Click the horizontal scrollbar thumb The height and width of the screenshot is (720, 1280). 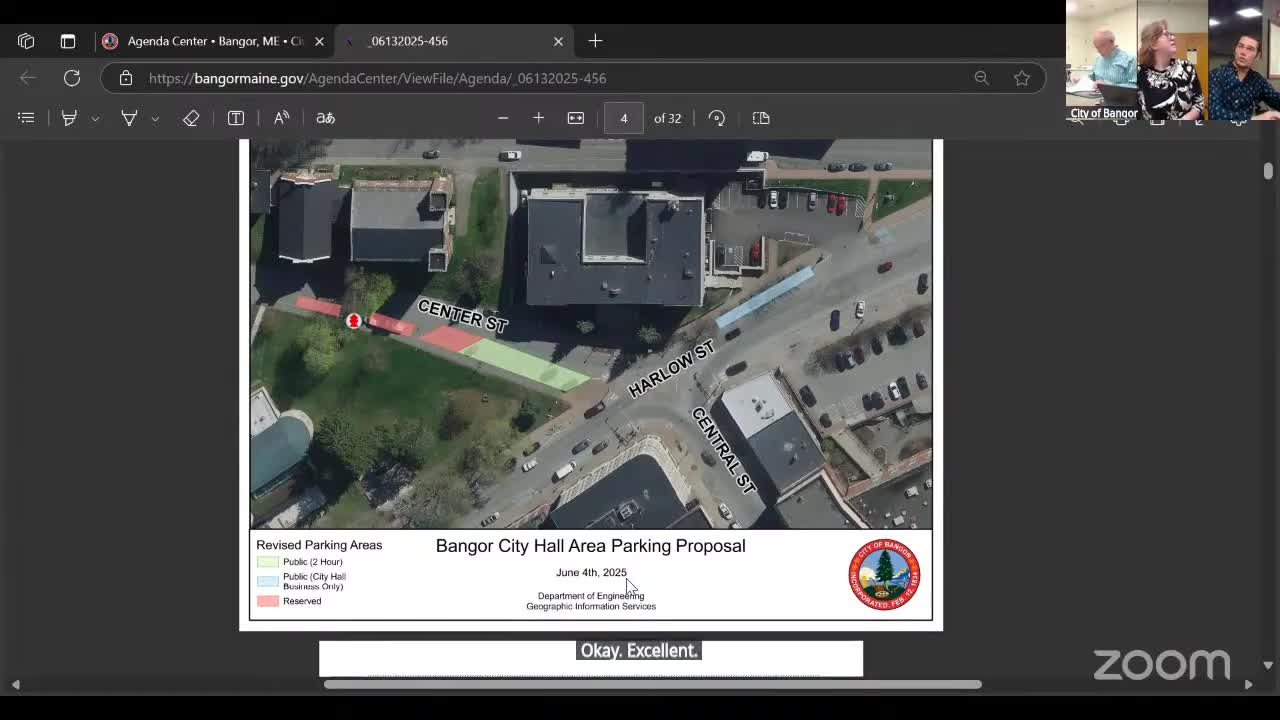pos(653,685)
